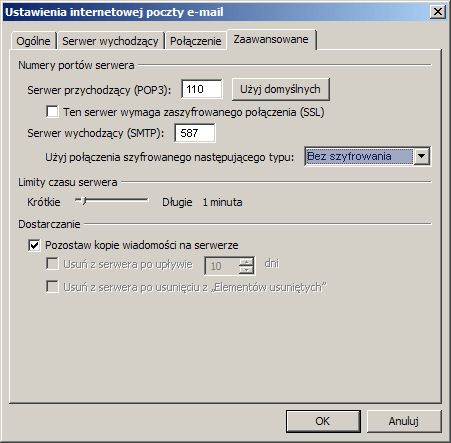The image size is (451, 443).
Task: Toggle Usuń z serwera po upływie checkbox
Action: pos(53,264)
